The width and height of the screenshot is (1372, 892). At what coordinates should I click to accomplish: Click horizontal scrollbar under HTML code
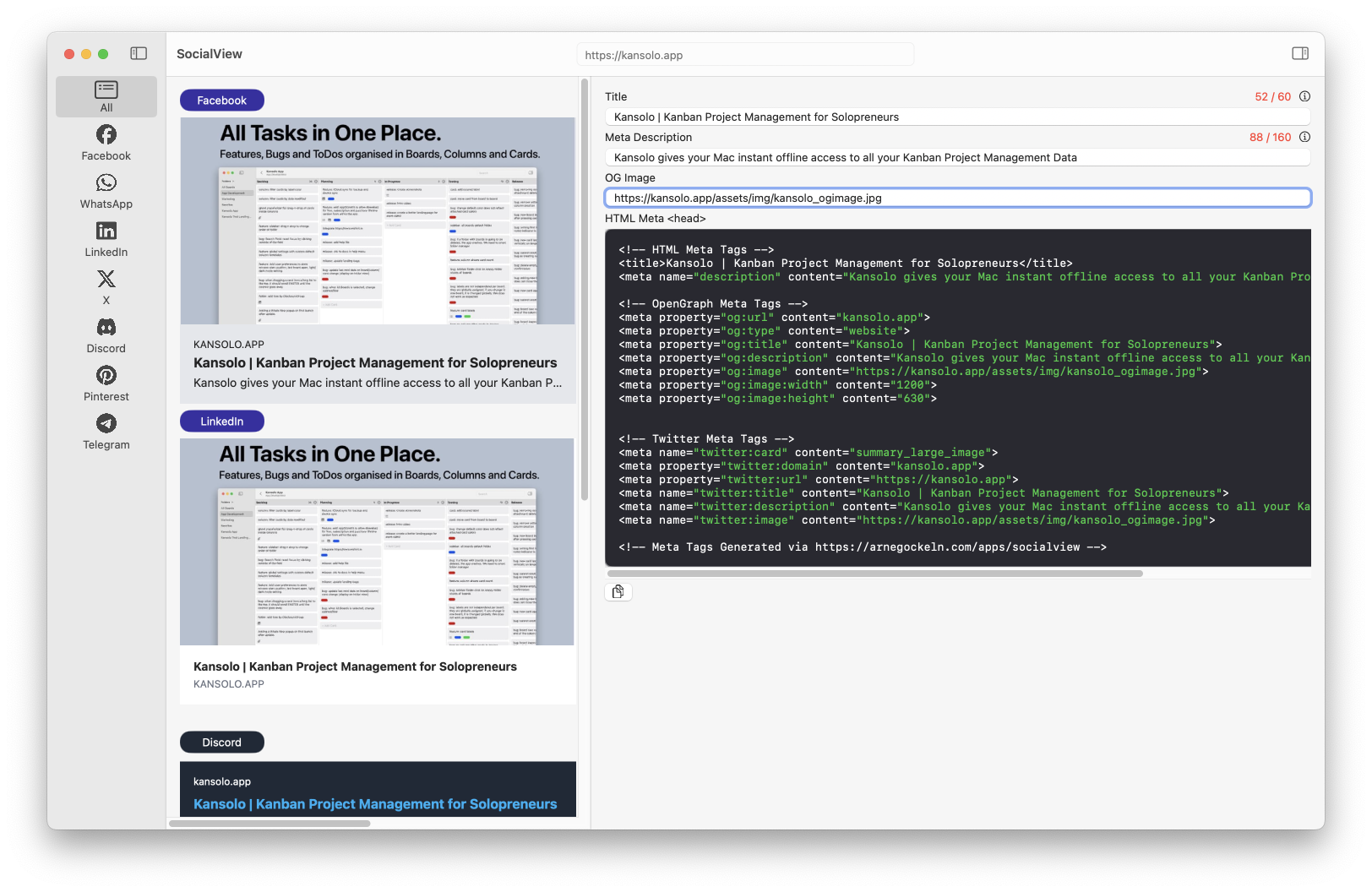click(874, 573)
